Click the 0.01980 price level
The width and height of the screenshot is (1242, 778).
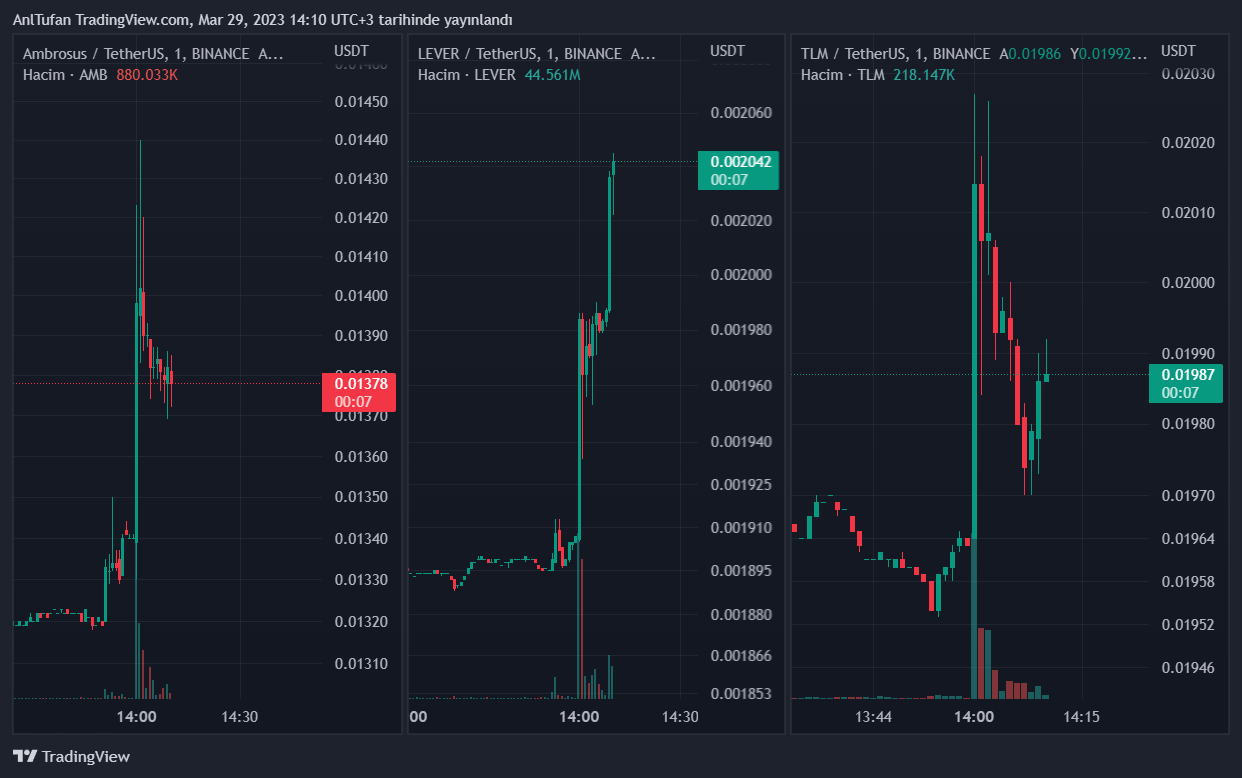[1188, 424]
